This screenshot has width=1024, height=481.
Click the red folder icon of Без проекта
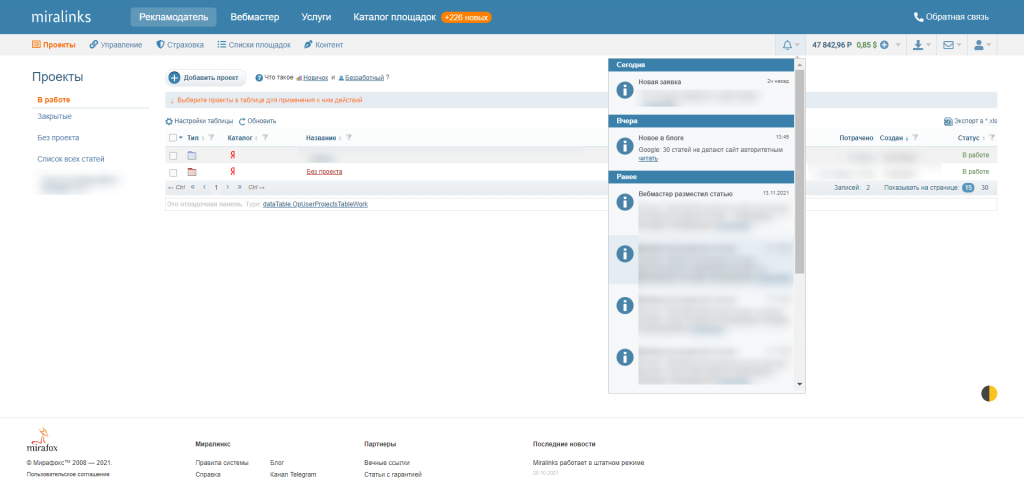(x=192, y=172)
